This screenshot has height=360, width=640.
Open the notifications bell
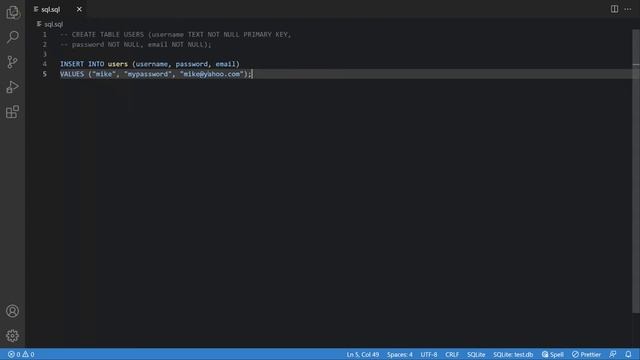(628, 354)
